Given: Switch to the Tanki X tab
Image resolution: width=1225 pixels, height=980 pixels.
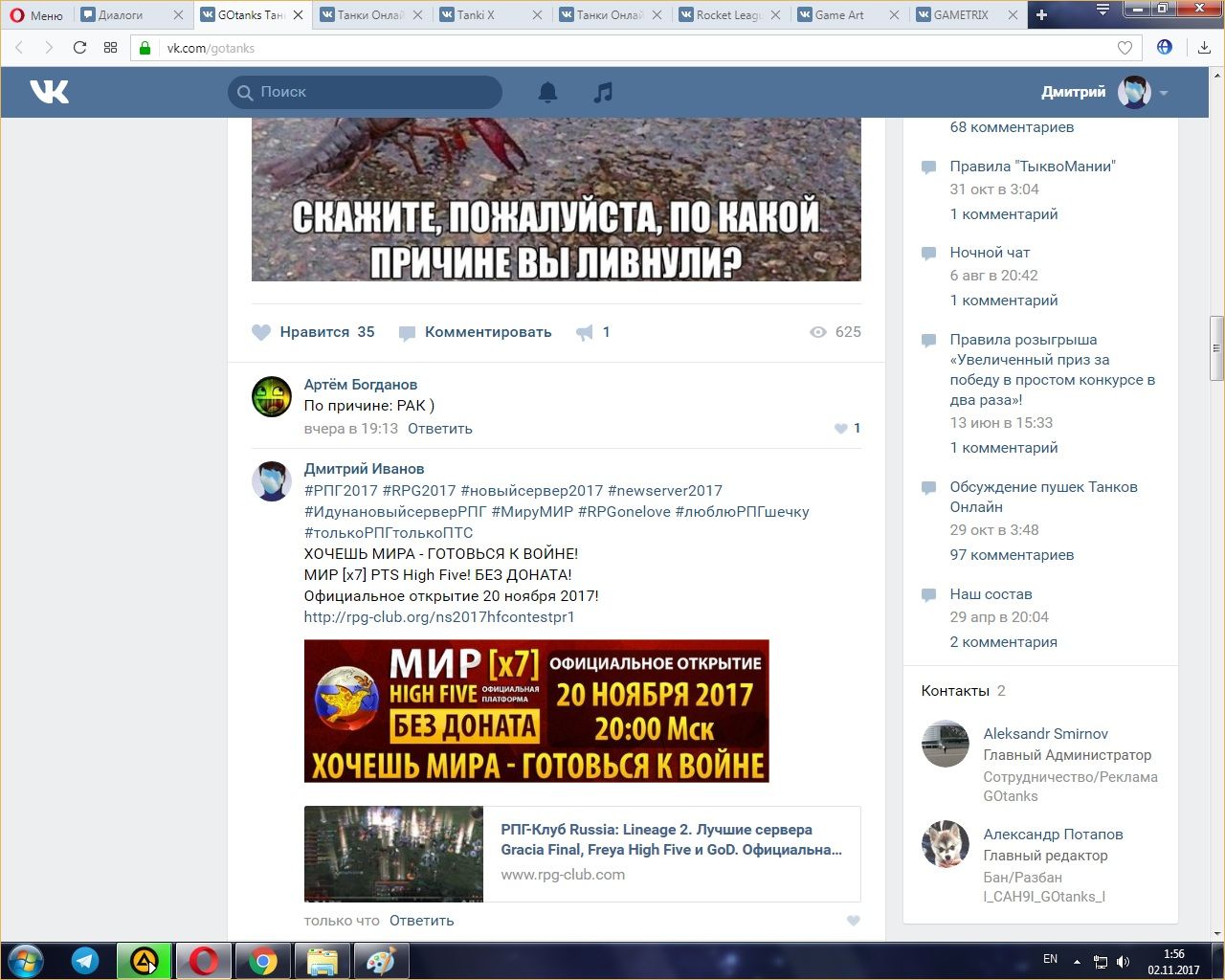Looking at the screenshot, I should (x=490, y=15).
